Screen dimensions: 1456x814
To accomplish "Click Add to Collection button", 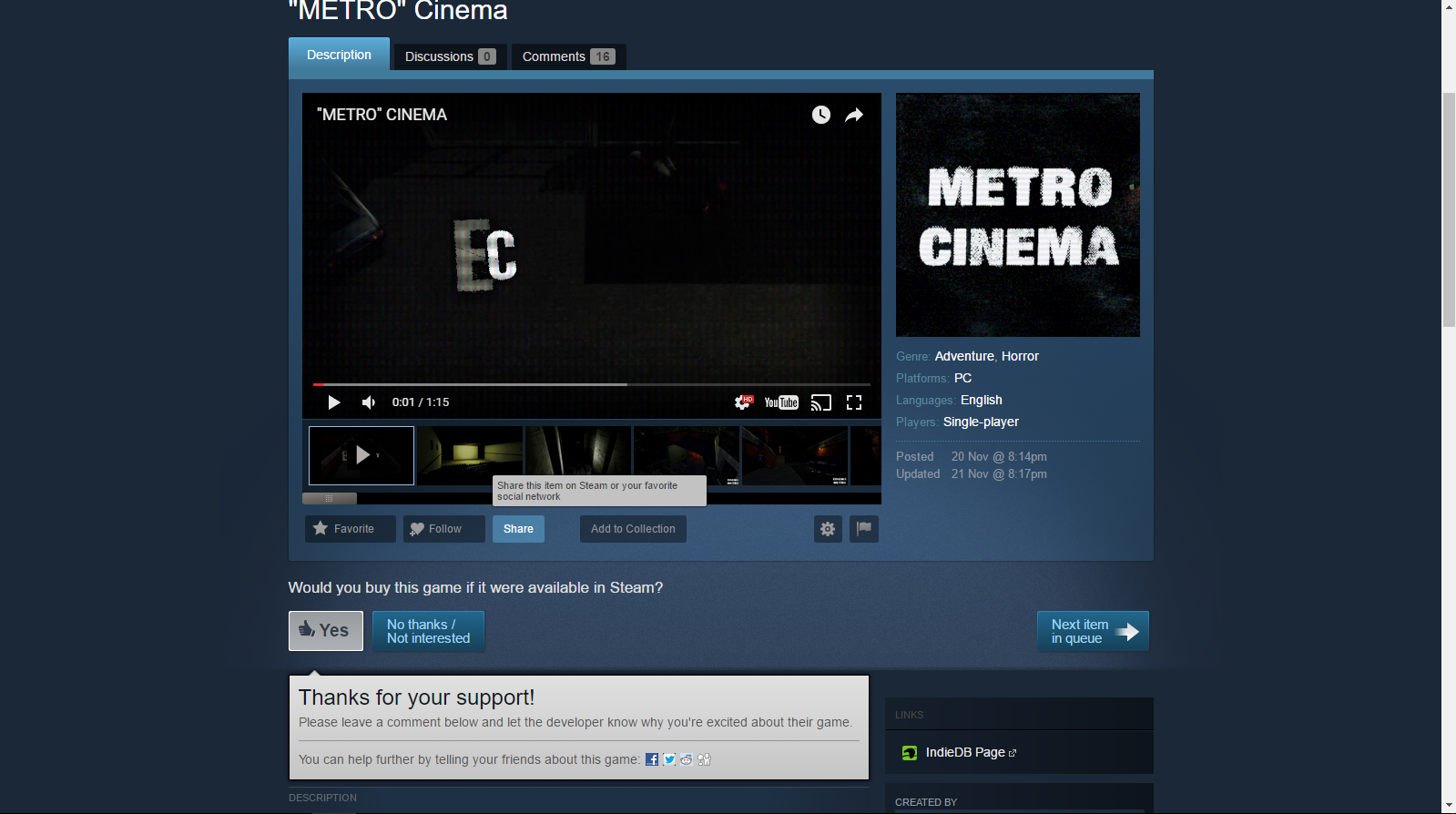I will click(633, 529).
